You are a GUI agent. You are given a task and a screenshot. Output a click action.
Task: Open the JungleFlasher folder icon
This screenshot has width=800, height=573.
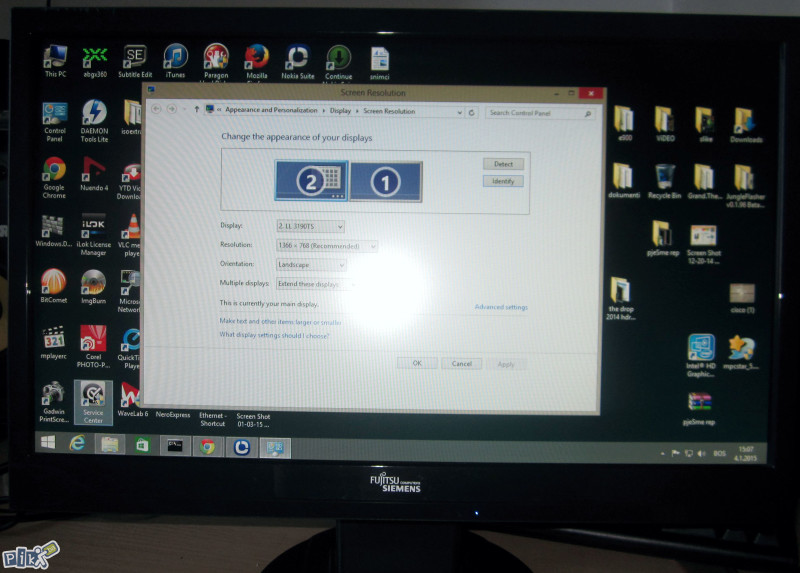(745, 186)
